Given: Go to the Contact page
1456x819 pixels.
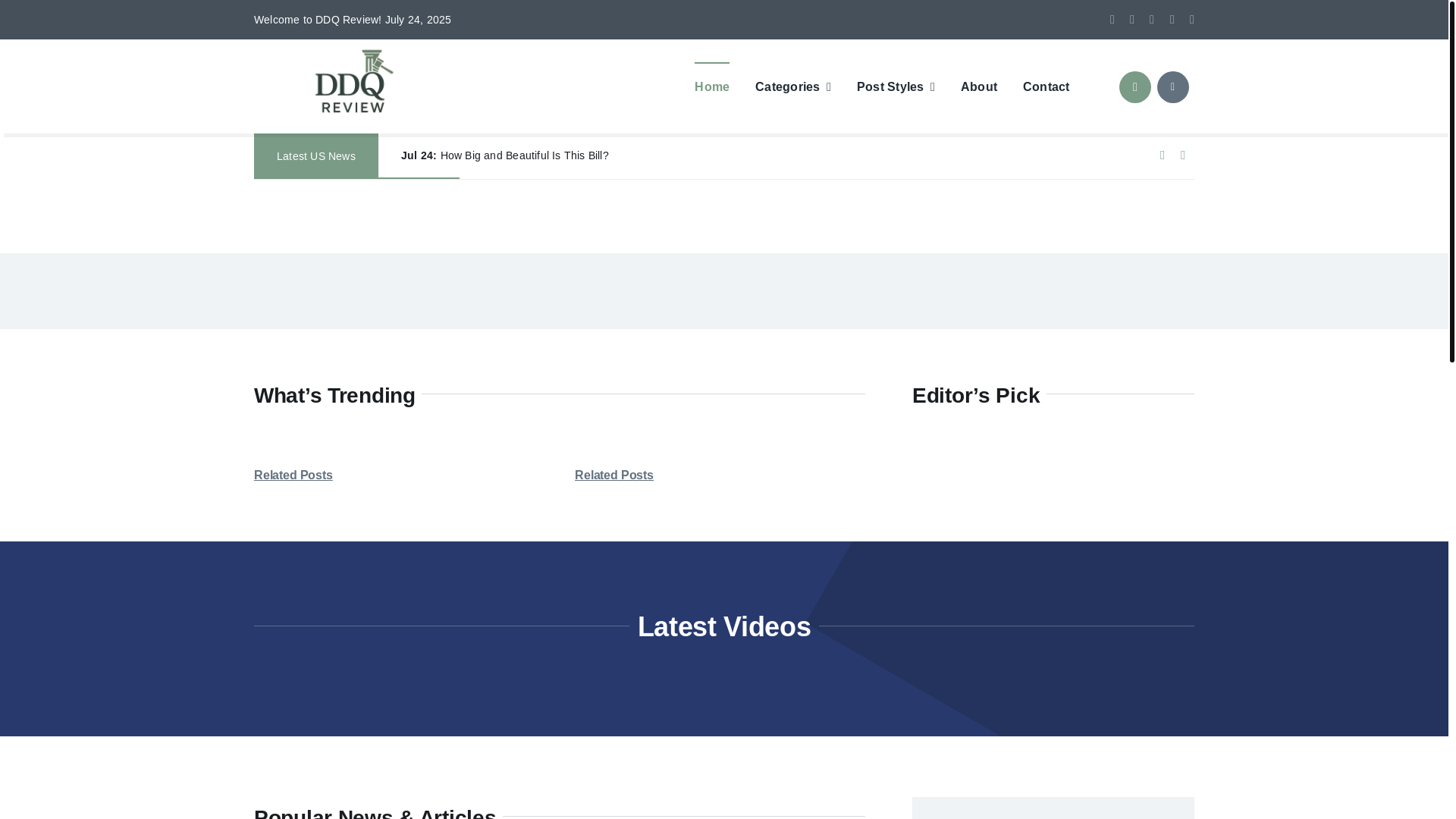Looking at the screenshot, I should coord(1046,87).
